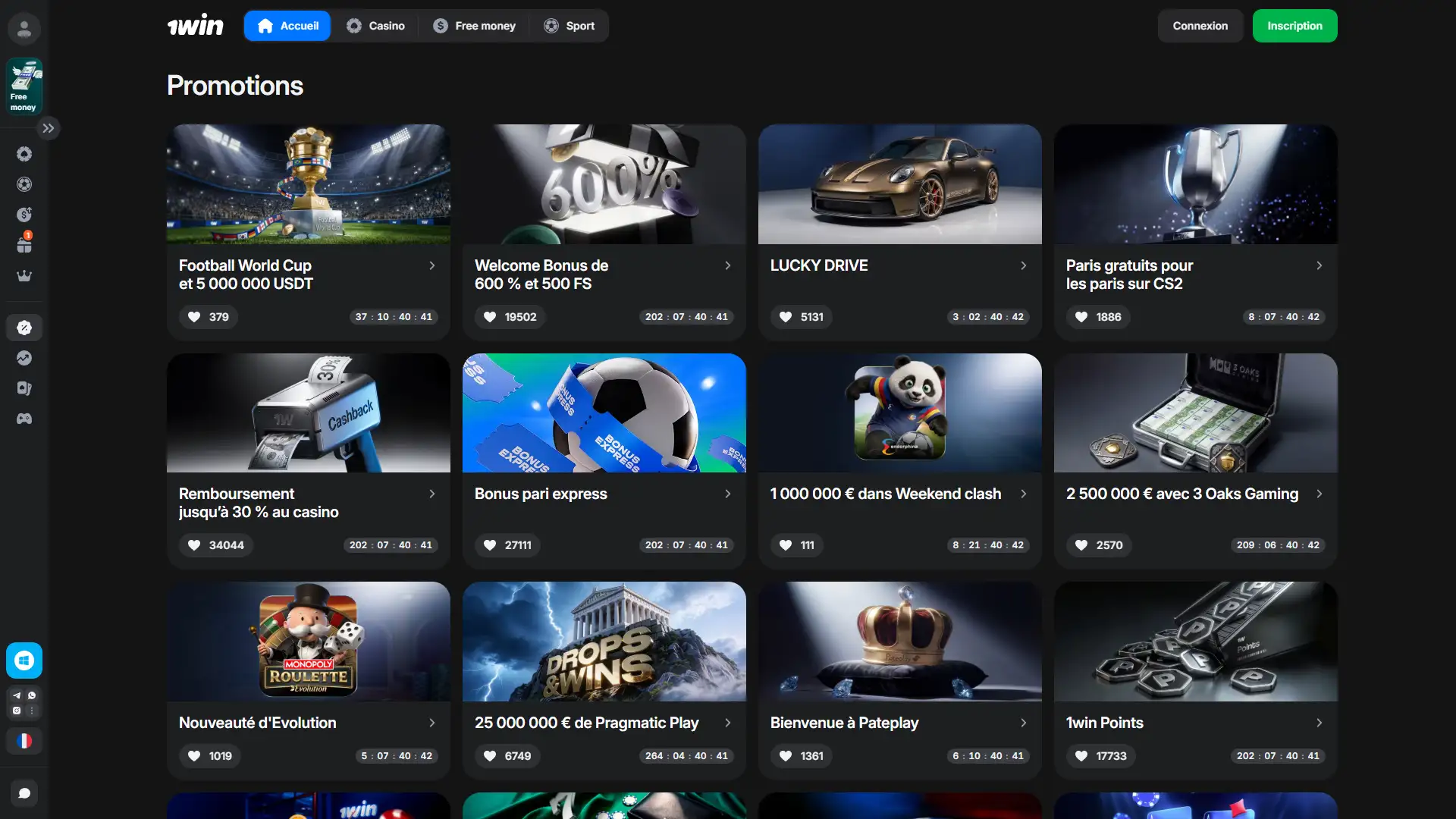Open Pragmatic Play chevron arrow

point(728,723)
